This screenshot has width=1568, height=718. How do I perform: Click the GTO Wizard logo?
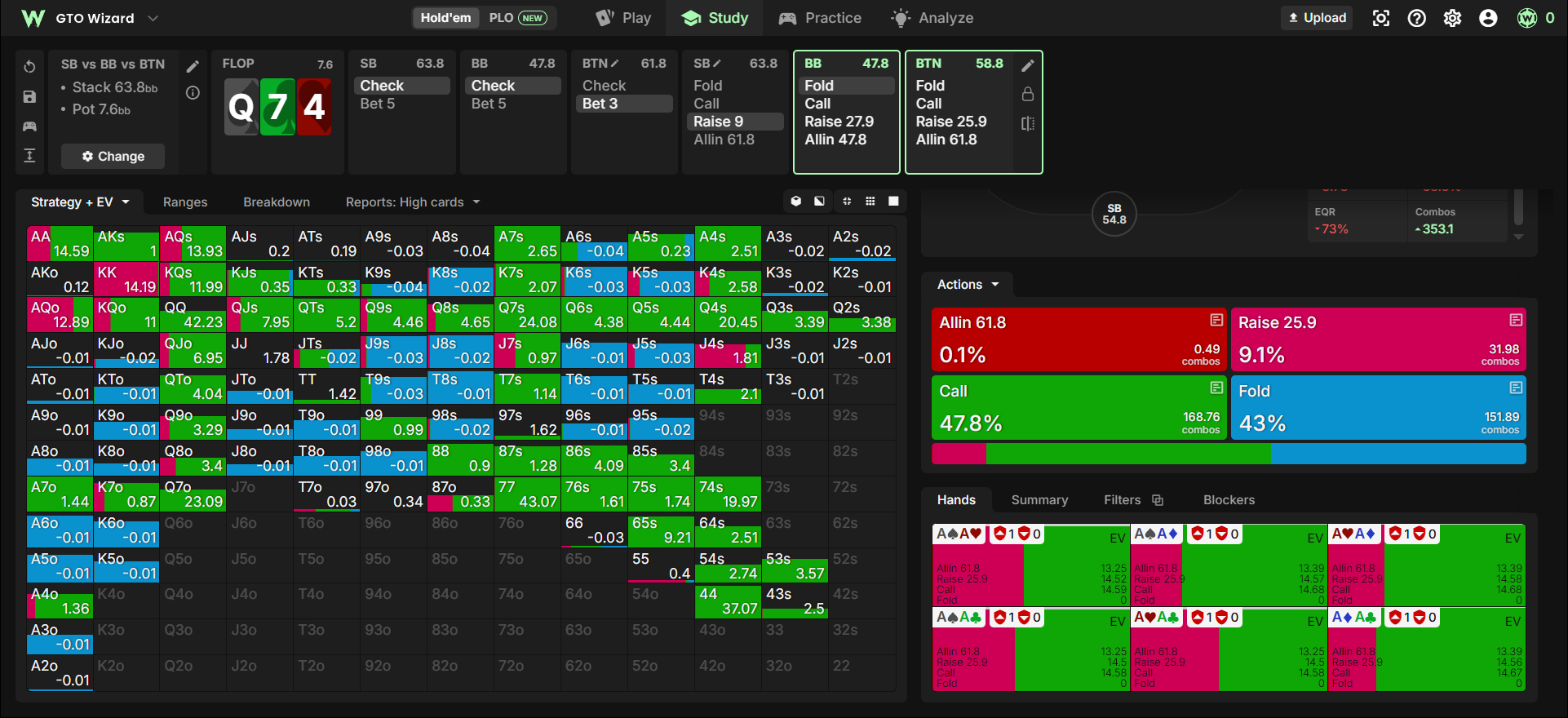click(33, 18)
